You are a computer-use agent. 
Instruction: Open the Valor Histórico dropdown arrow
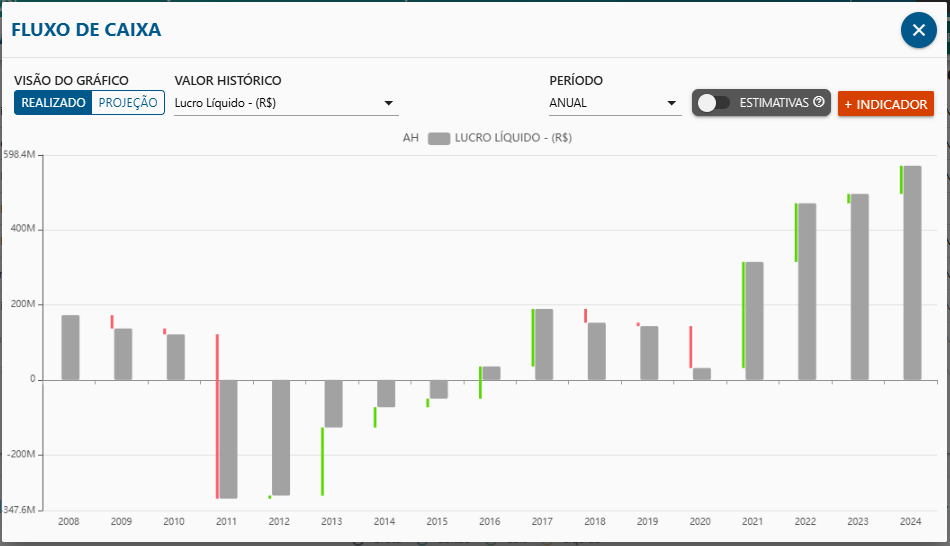coord(388,103)
